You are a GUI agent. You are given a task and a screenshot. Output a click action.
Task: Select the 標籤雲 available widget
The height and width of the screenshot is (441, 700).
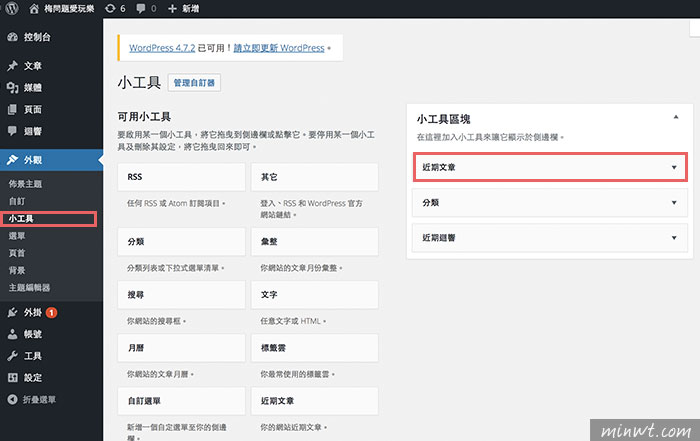(315, 348)
